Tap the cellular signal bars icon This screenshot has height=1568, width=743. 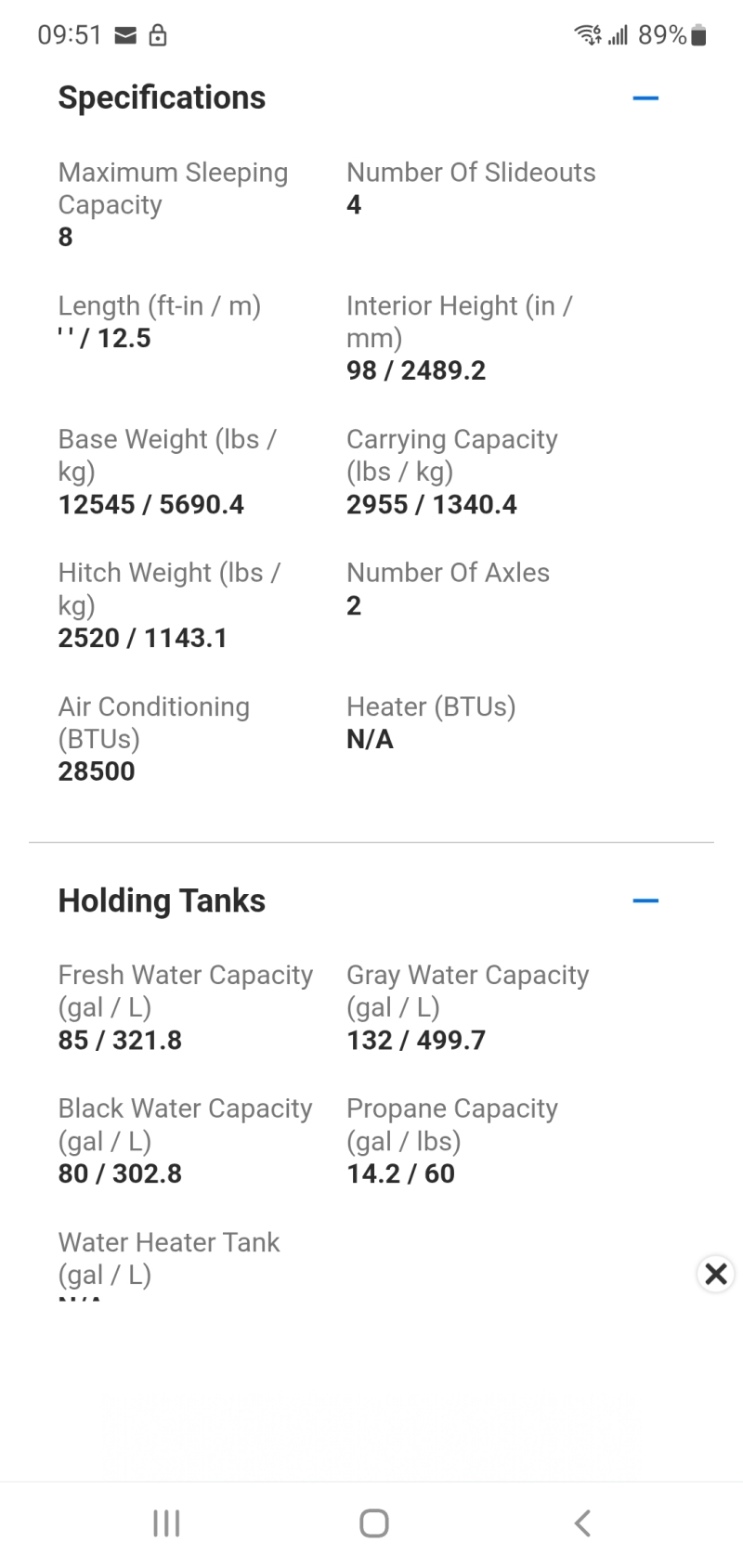[619, 36]
